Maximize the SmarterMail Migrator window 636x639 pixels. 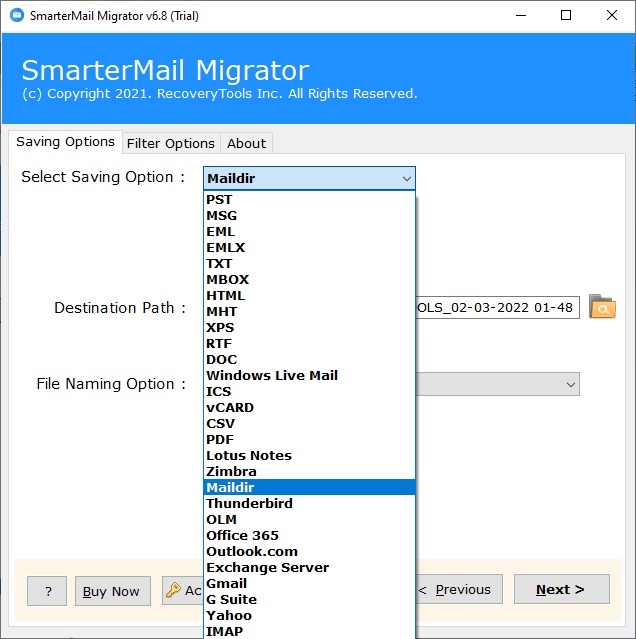[x=566, y=15]
